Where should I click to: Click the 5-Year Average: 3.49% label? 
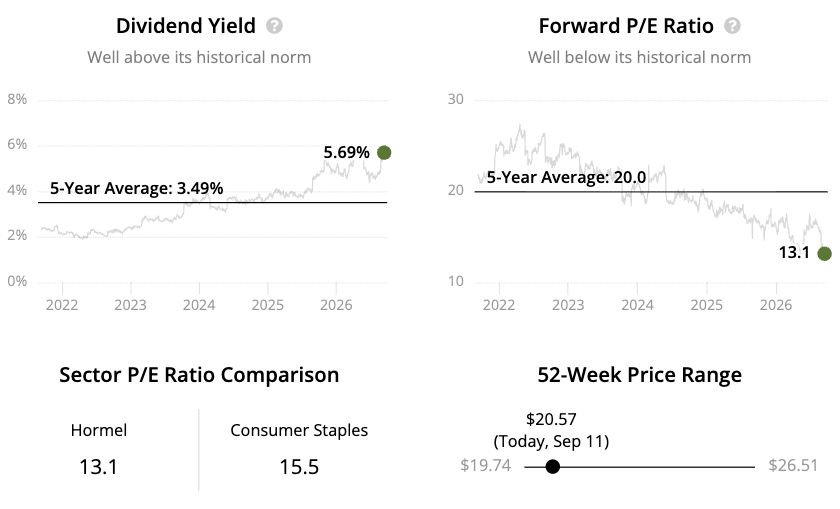pyautogui.click(x=137, y=188)
